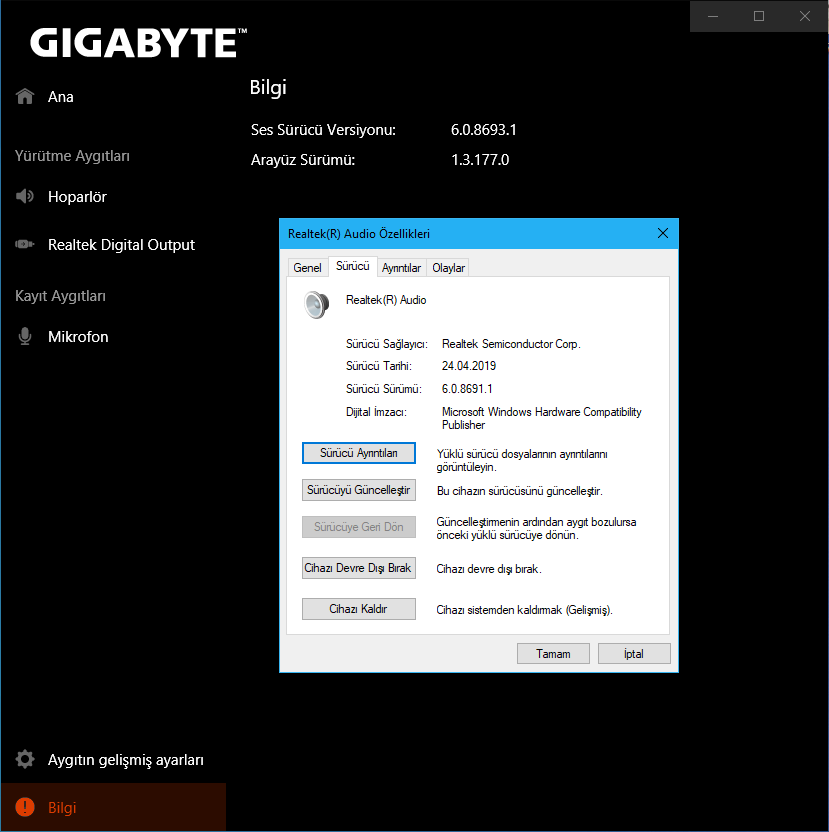
Task: Click driver date 24.04.2019
Action: [x=469, y=366]
